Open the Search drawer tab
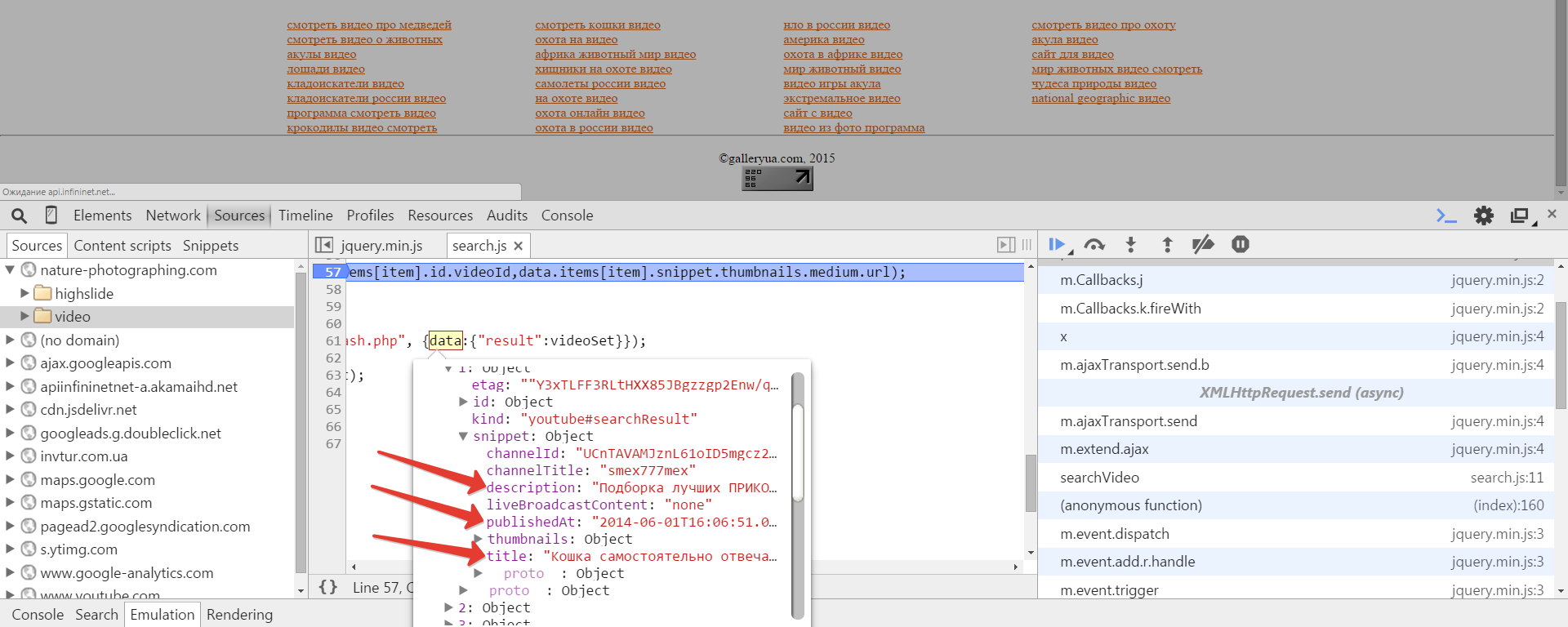 tap(96, 615)
